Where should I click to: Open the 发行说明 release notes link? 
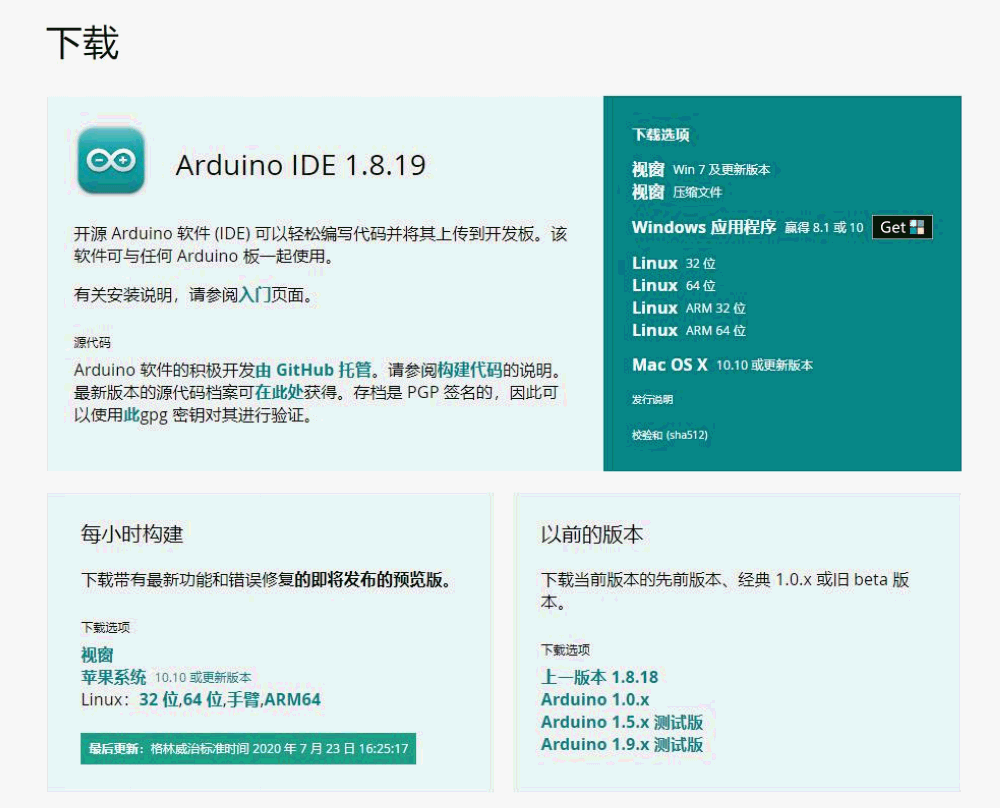coord(652,399)
